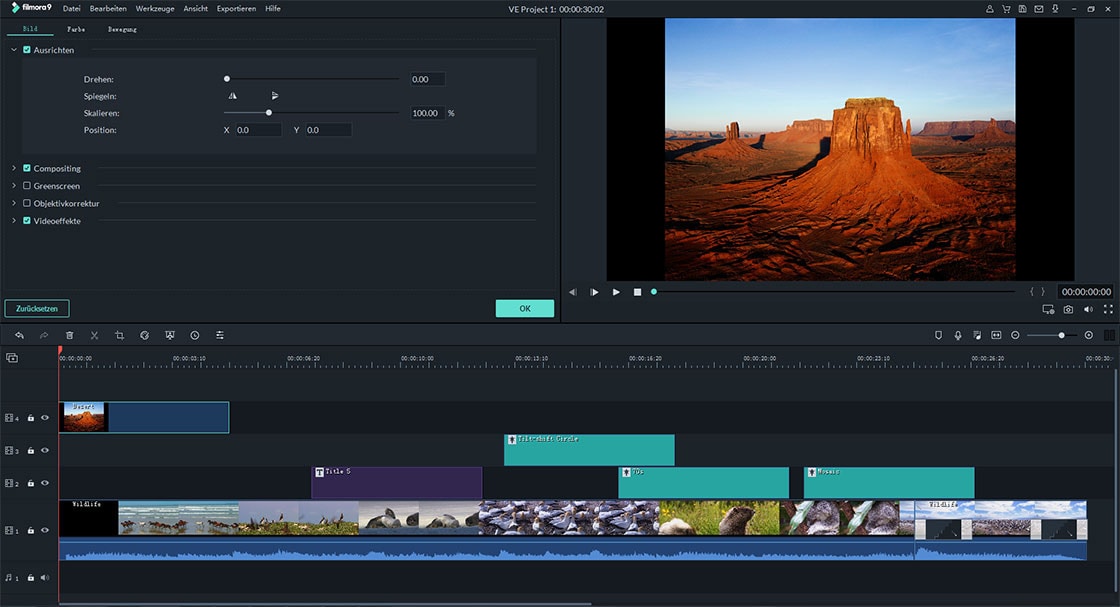Open the audio mixer icon

pos(977,335)
